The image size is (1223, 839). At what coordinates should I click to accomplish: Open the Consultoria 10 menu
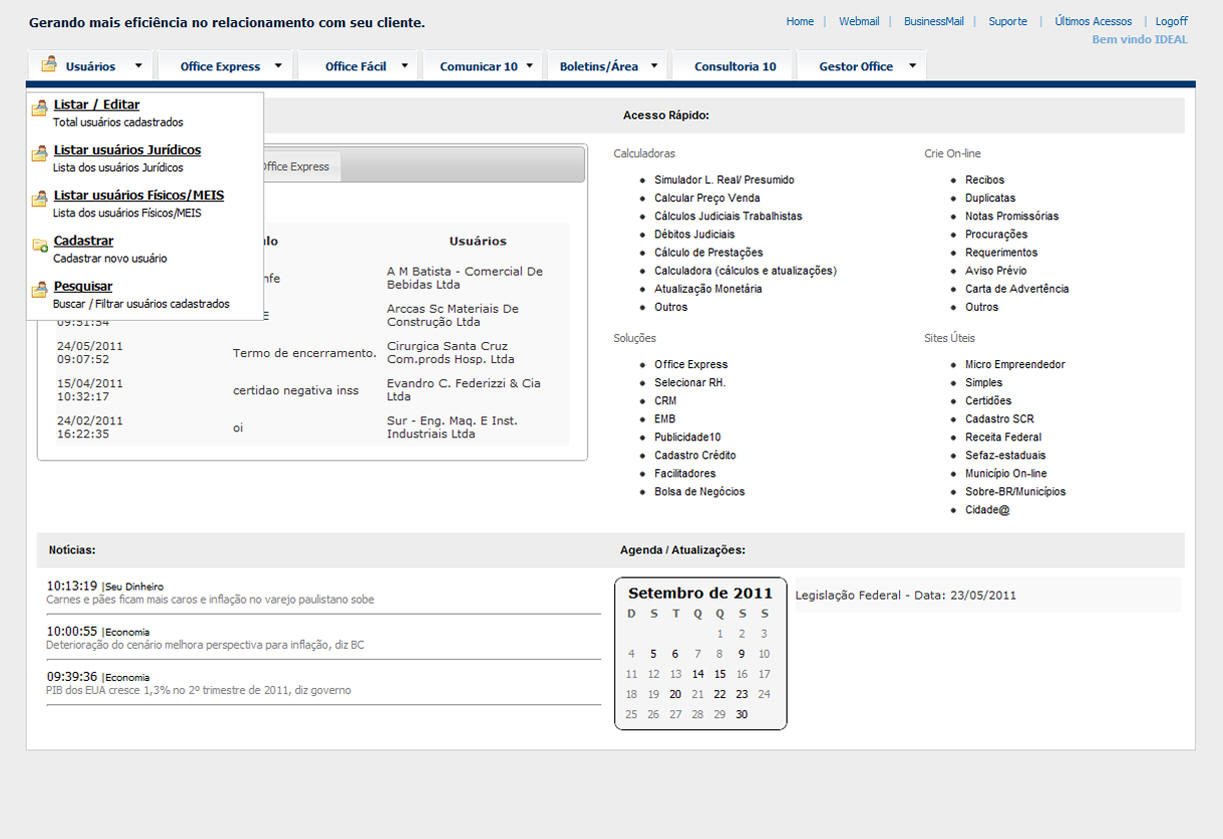click(x=735, y=66)
